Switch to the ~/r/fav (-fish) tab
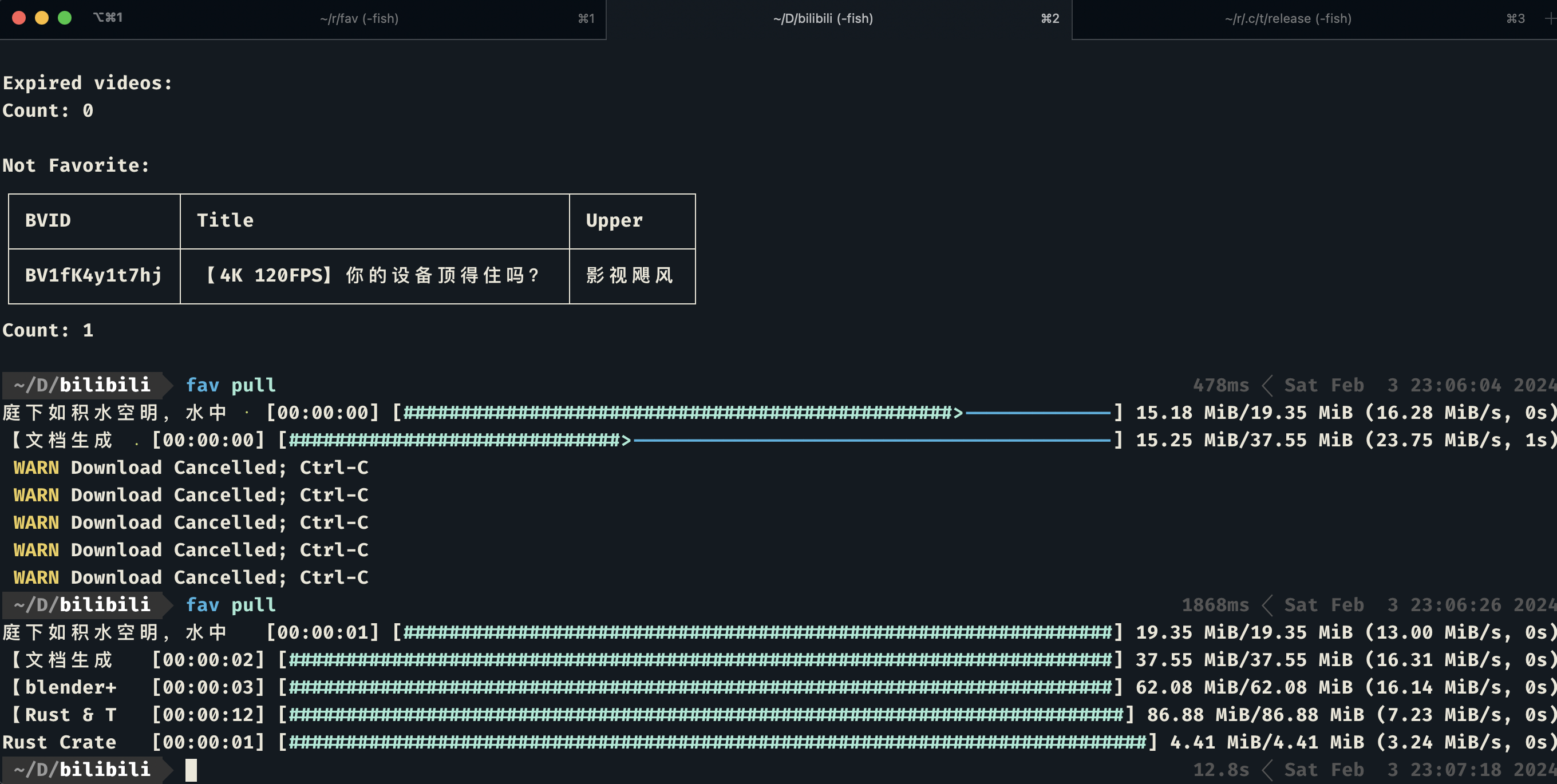Image resolution: width=1557 pixels, height=784 pixels. coord(359,18)
